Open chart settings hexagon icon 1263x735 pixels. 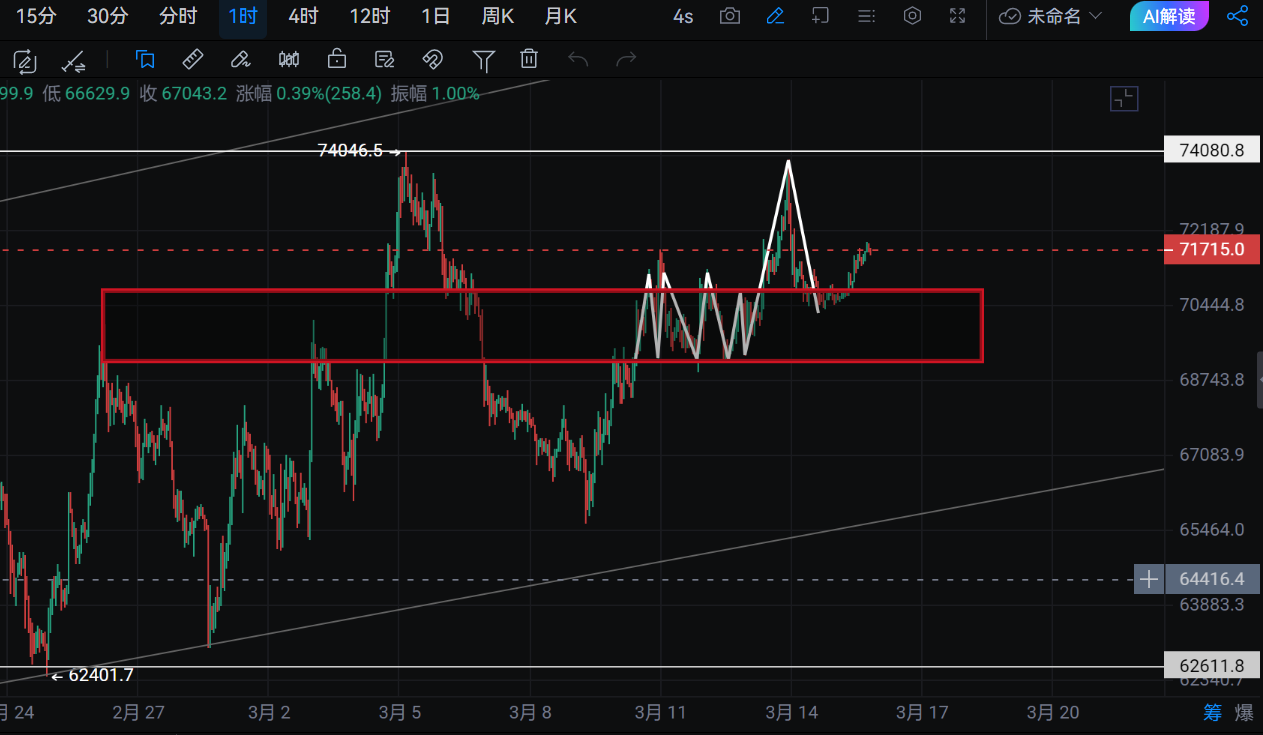[911, 16]
